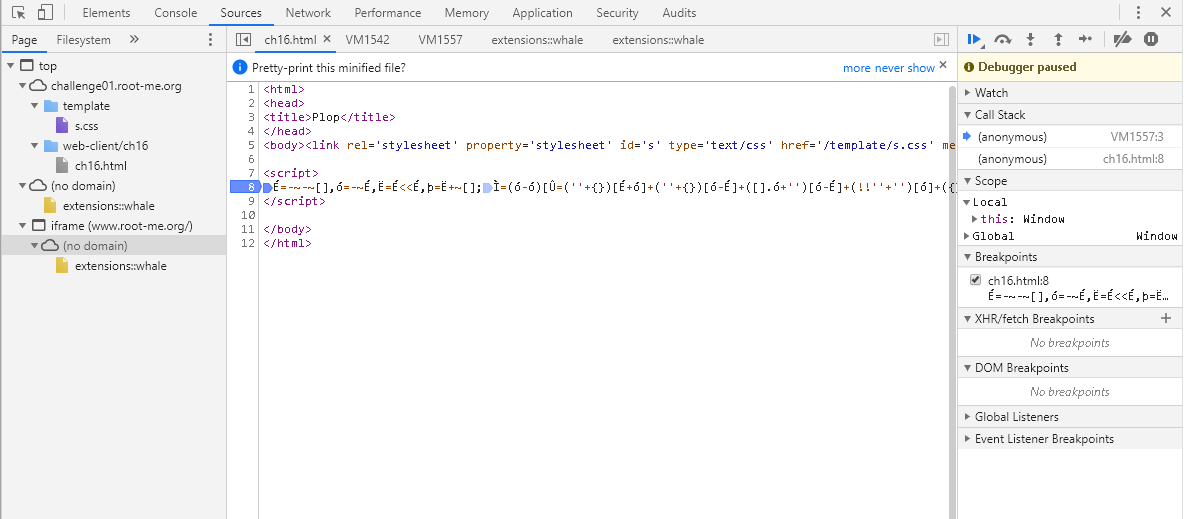Click the 'never show' link
Image resolution: width=1187 pixels, height=519 pixels.
[x=905, y=68]
